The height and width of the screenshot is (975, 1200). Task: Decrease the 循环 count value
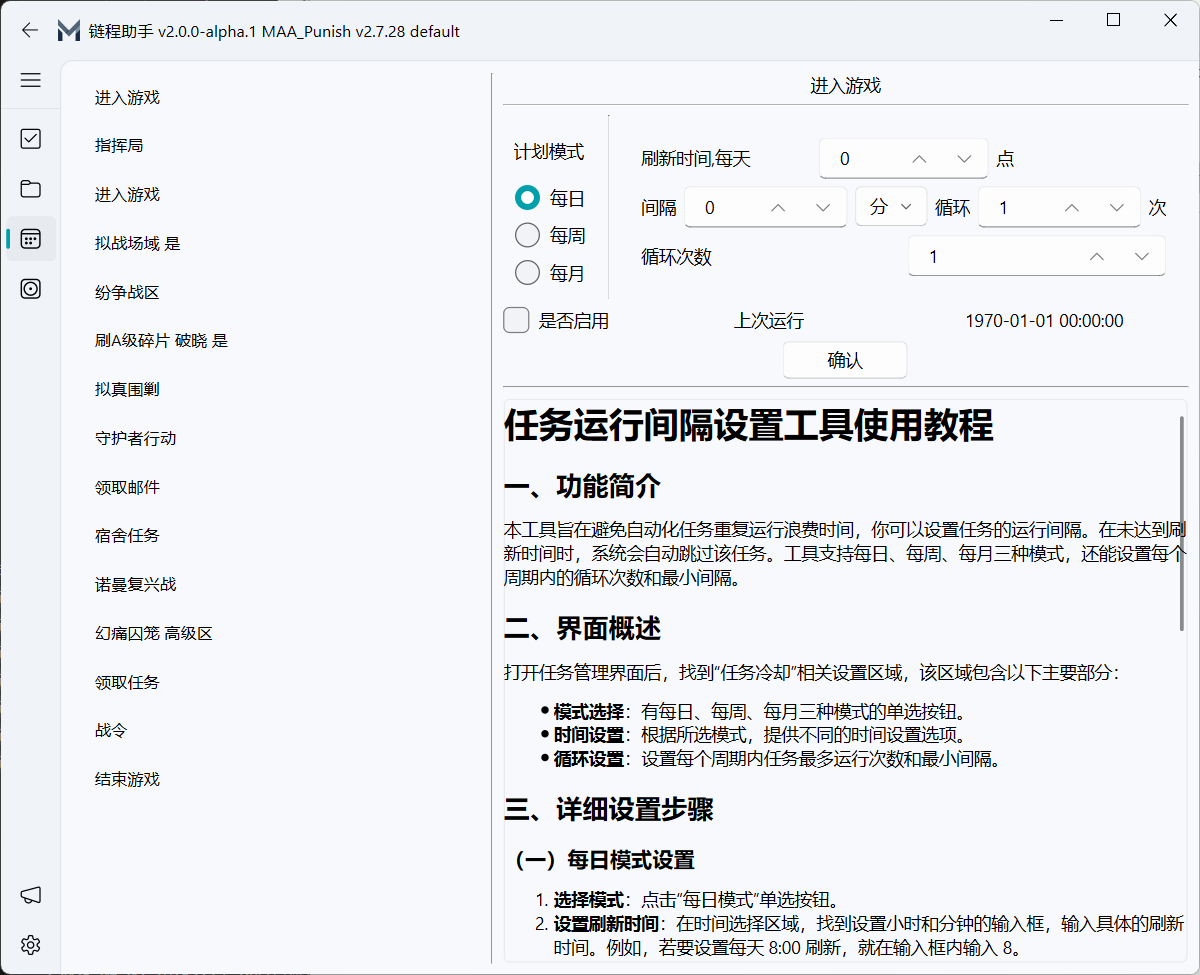1117,208
